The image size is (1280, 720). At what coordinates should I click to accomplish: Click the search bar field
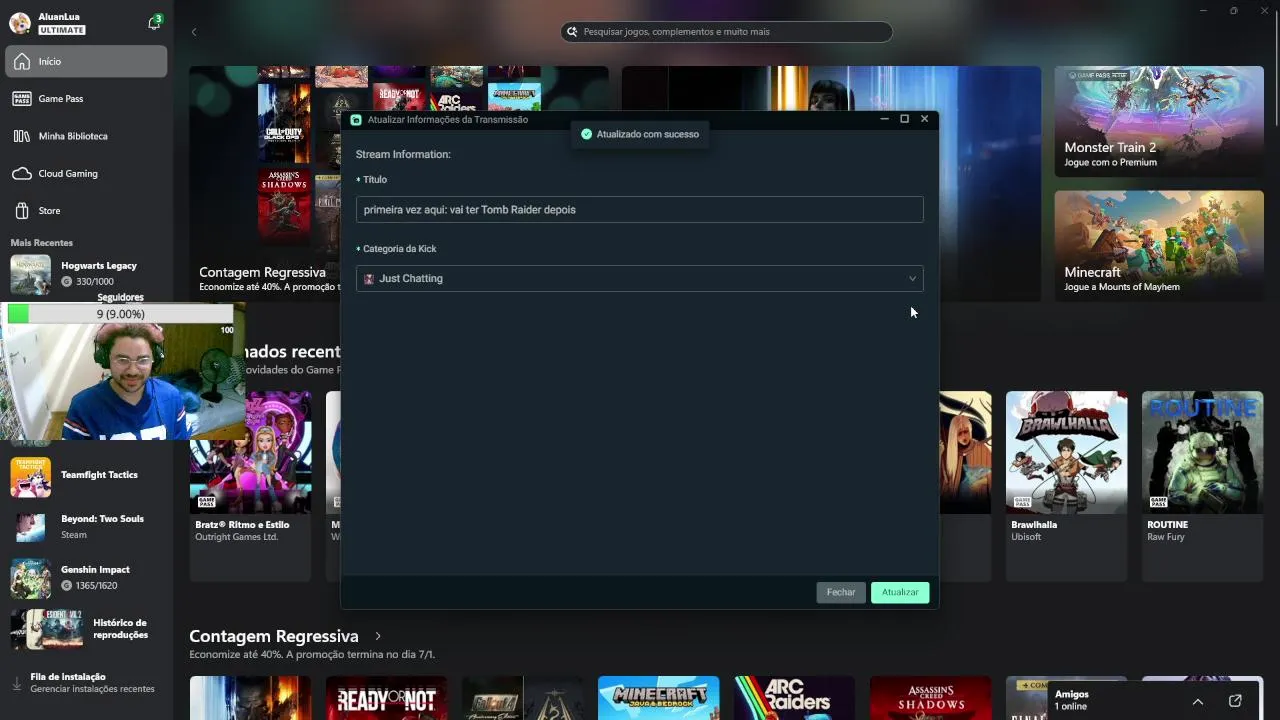pyautogui.click(x=727, y=32)
